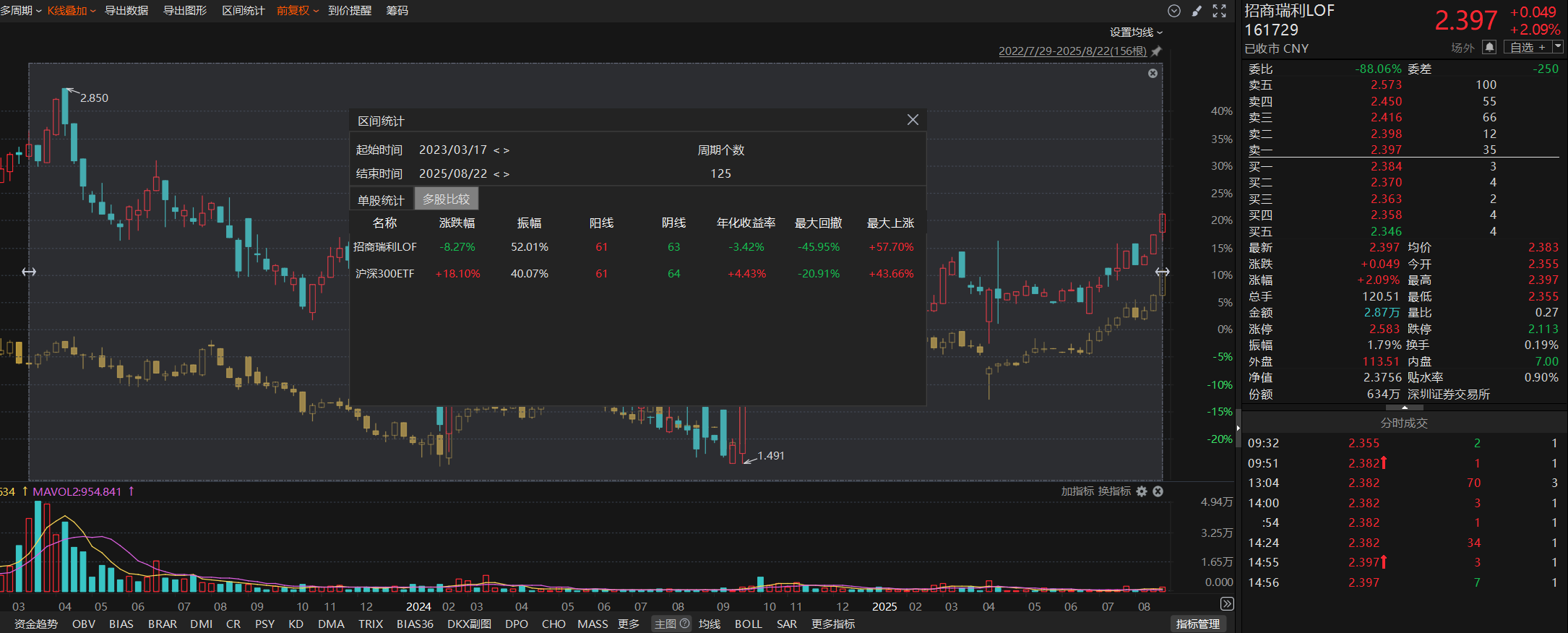The width and height of the screenshot is (1568, 633).
Task: Click the 2022/7/29-2025/8/22 date range link
Action: (1072, 51)
